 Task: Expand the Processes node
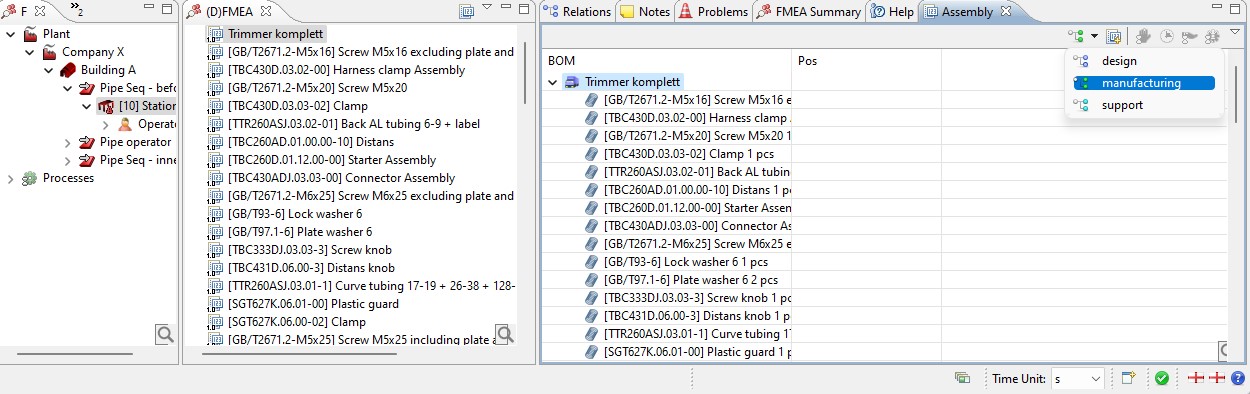tap(12, 178)
